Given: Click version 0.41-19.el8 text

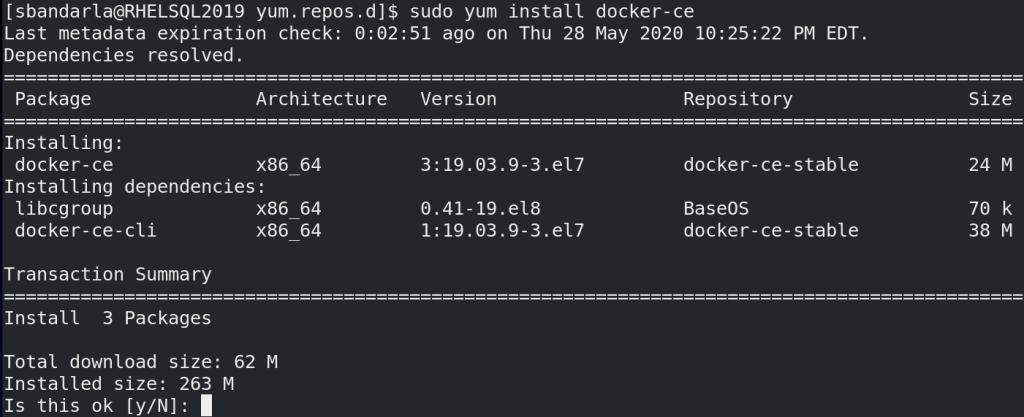Looking at the screenshot, I should (480, 208).
